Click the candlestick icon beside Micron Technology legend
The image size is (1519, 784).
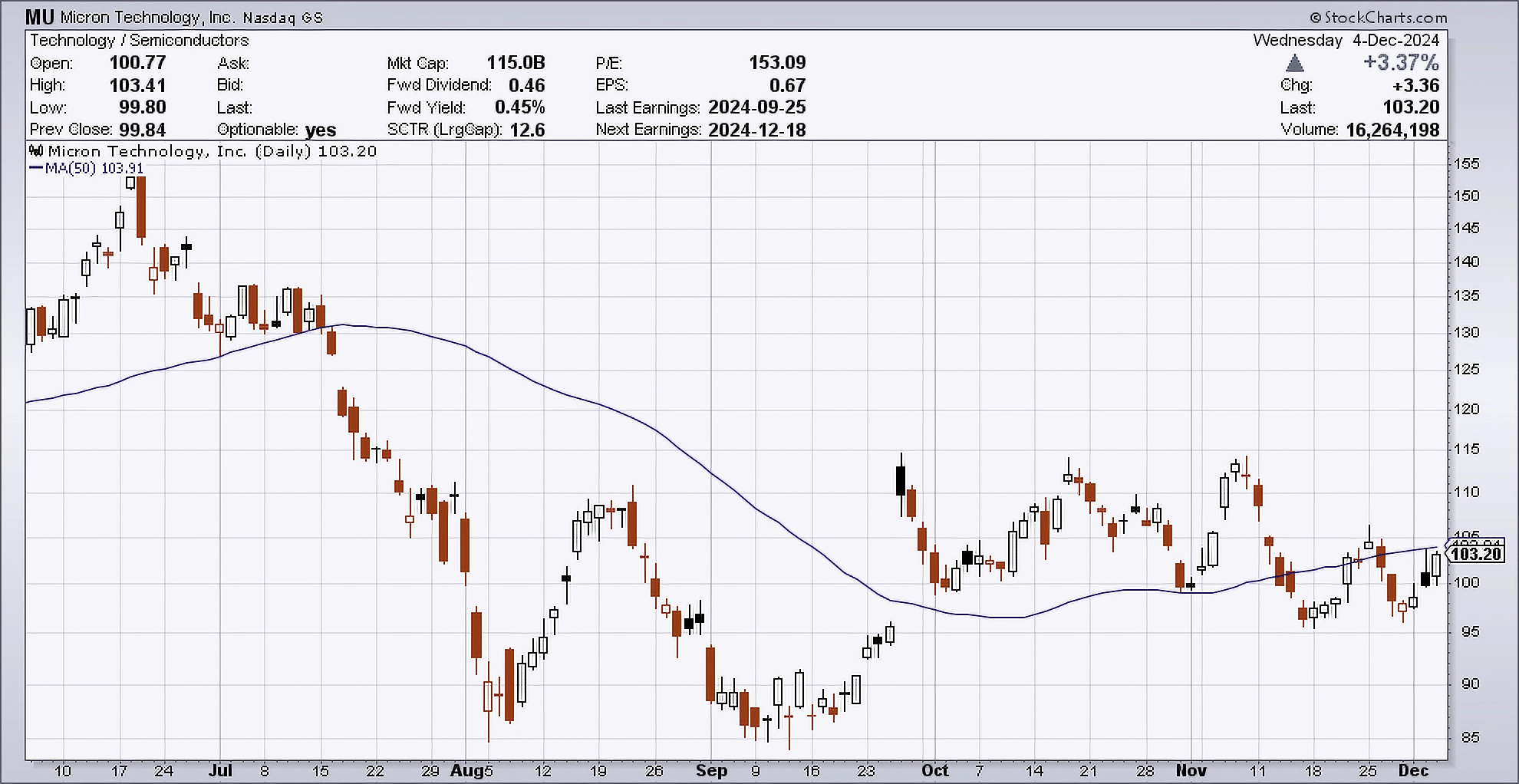(36, 151)
